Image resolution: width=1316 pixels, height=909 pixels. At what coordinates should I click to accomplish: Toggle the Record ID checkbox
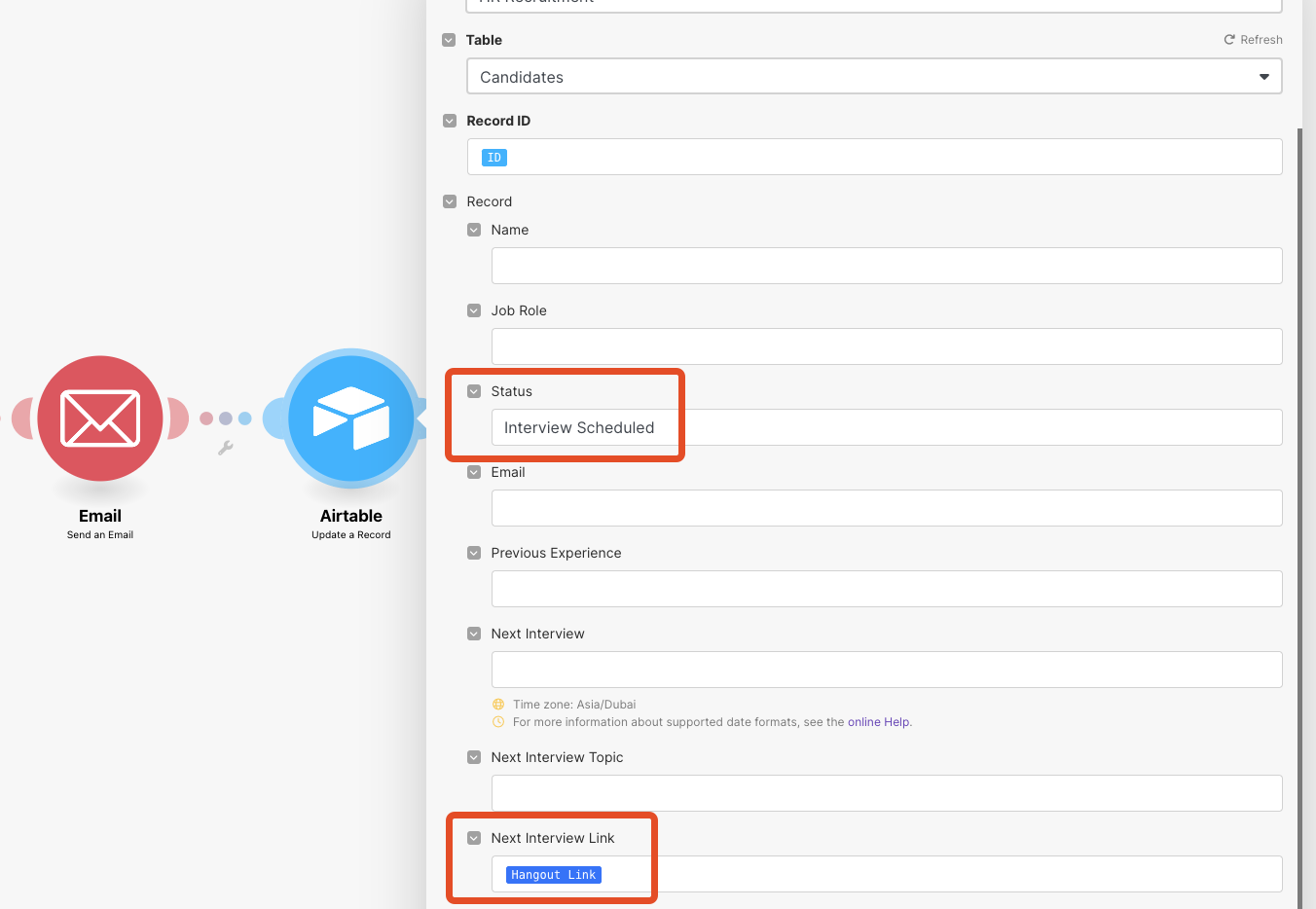[450, 121]
